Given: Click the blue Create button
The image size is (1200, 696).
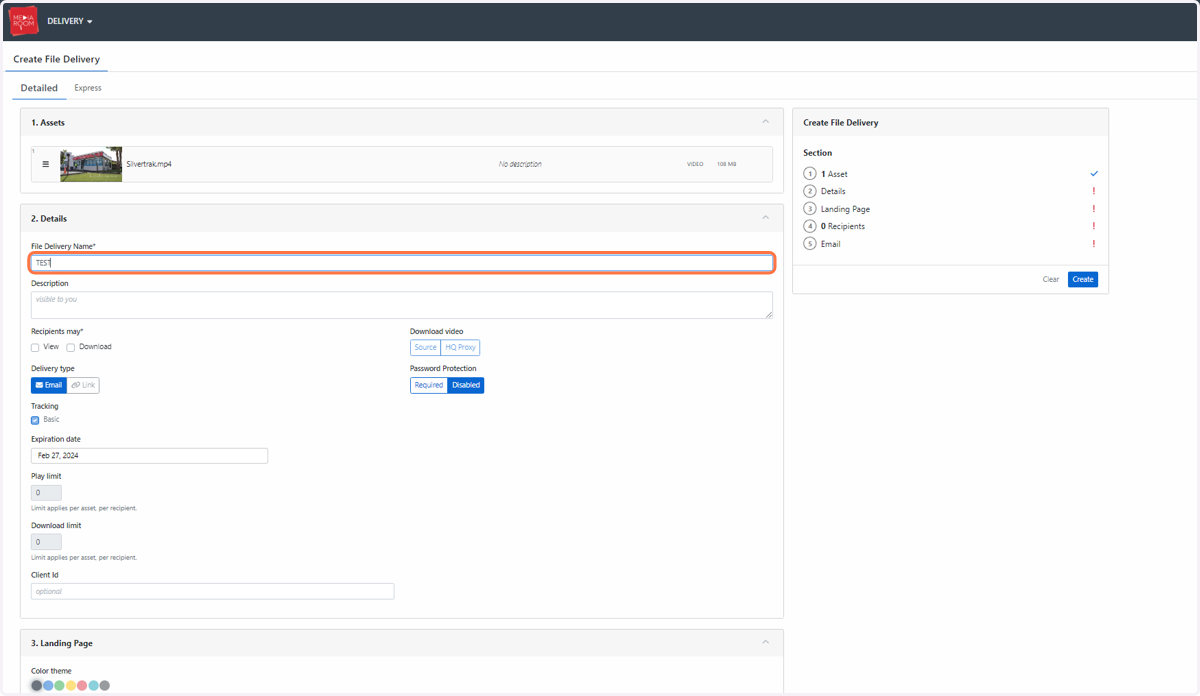Looking at the screenshot, I should tap(1083, 280).
